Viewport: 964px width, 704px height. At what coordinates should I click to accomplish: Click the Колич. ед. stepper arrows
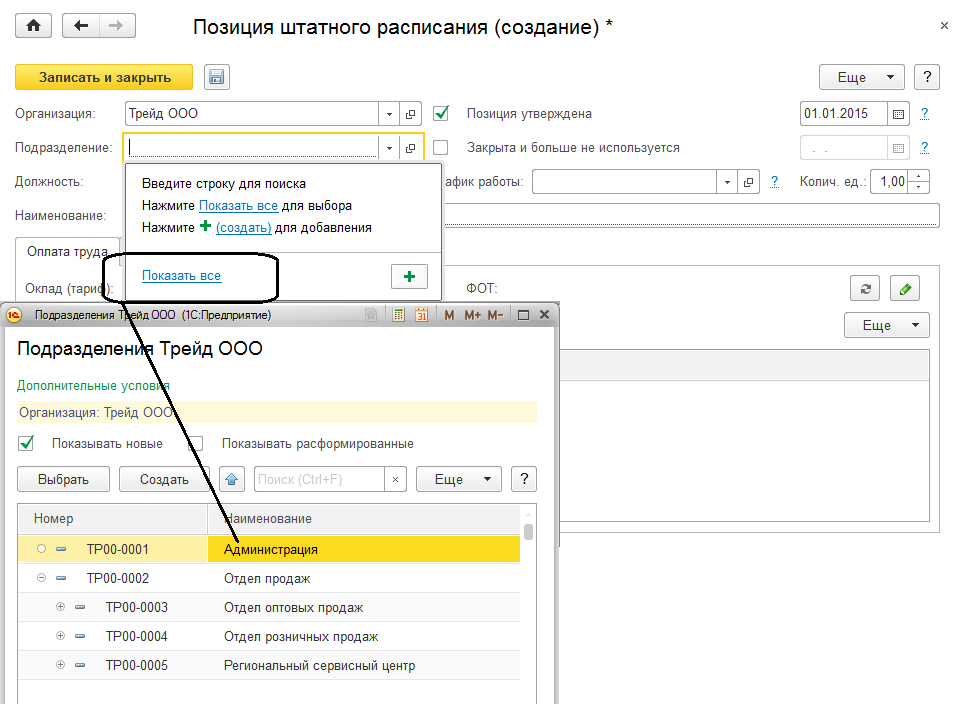pos(919,181)
